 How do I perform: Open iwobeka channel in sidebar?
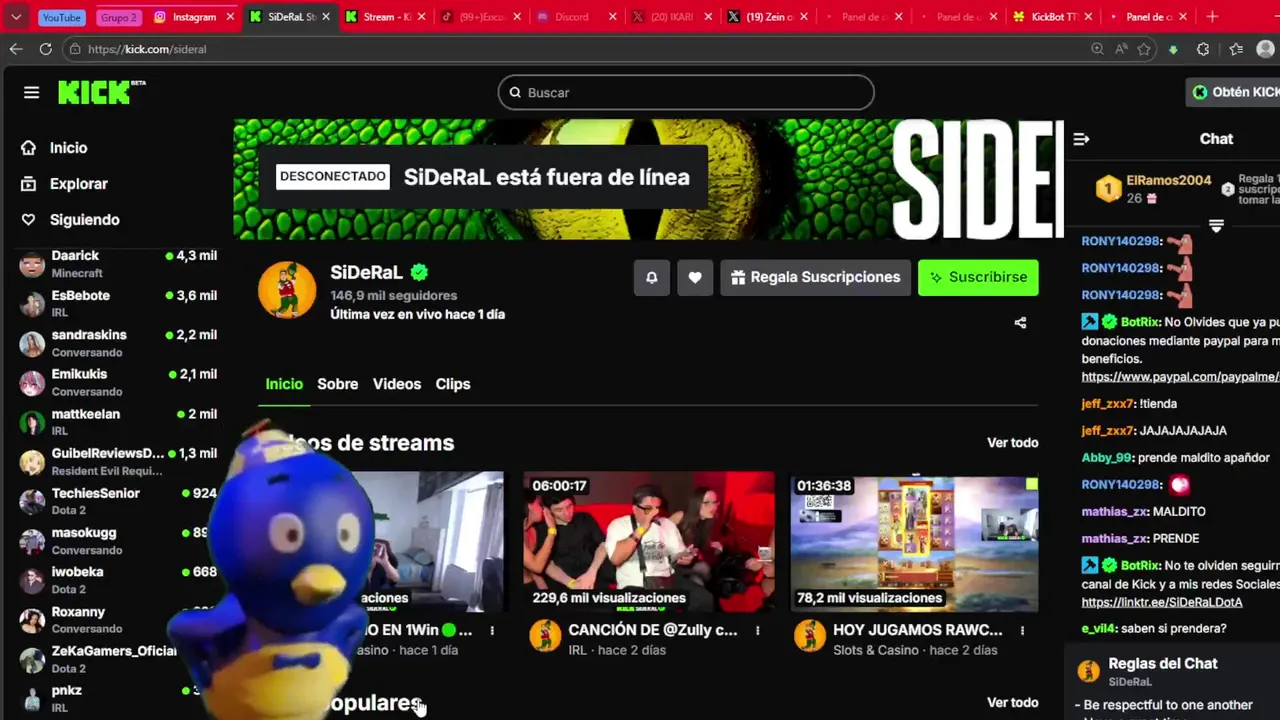[118, 580]
